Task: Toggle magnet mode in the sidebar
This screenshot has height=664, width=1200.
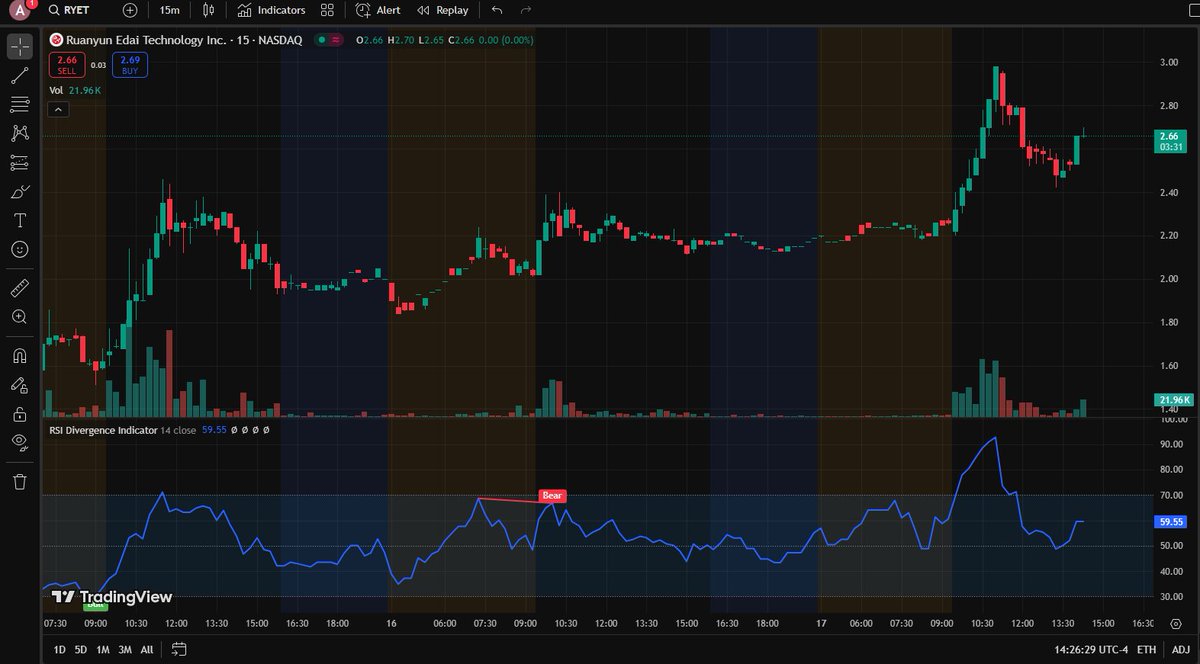Action: tap(19, 355)
